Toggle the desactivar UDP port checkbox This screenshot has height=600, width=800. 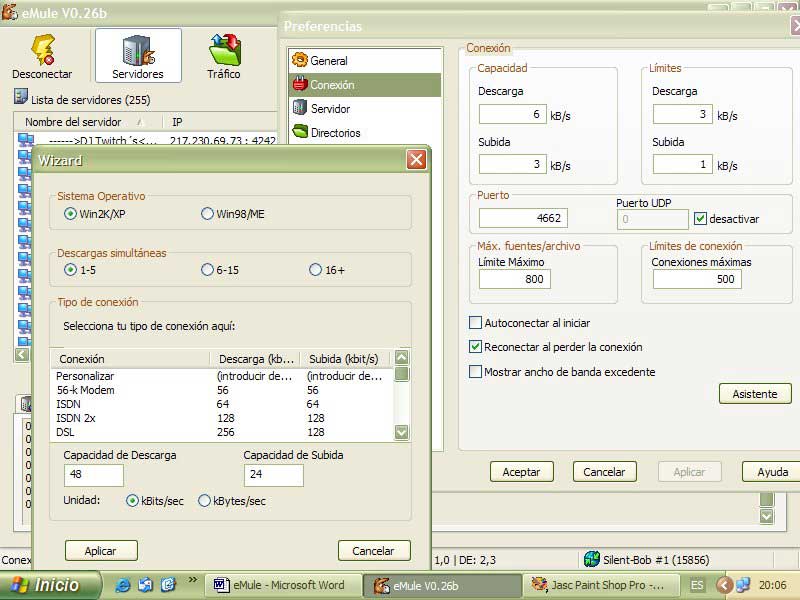[x=700, y=219]
